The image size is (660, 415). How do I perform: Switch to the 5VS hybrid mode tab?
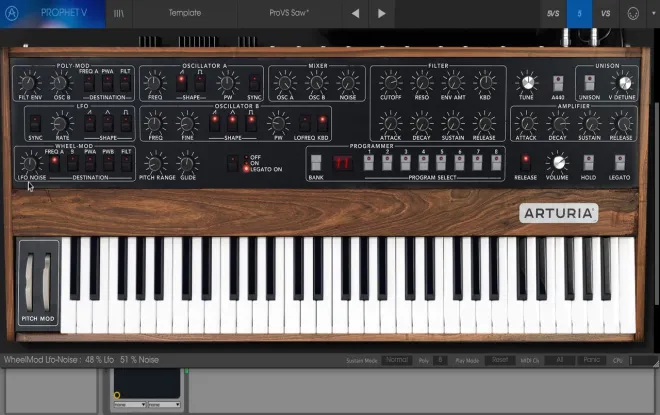(x=553, y=13)
